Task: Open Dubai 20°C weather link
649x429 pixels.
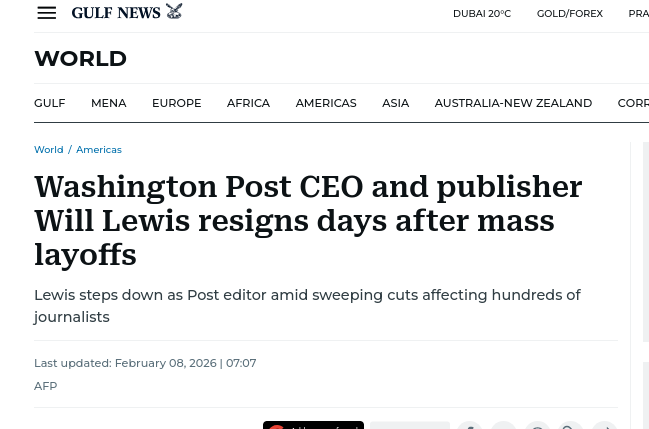Action: click(481, 14)
